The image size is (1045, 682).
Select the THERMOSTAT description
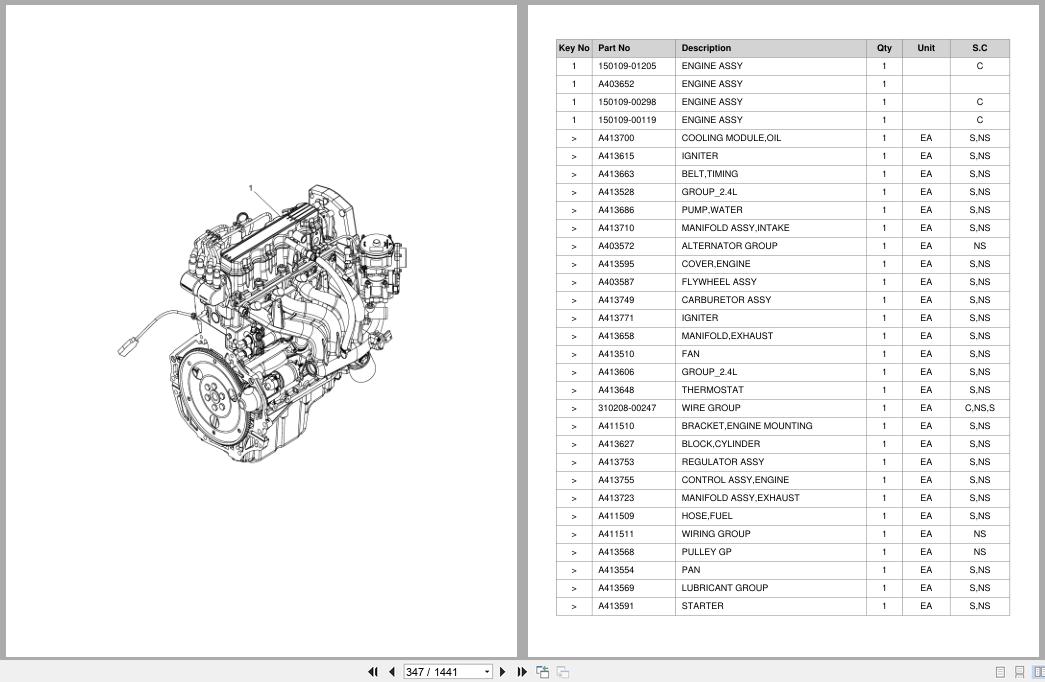click(x=712, y=390)
